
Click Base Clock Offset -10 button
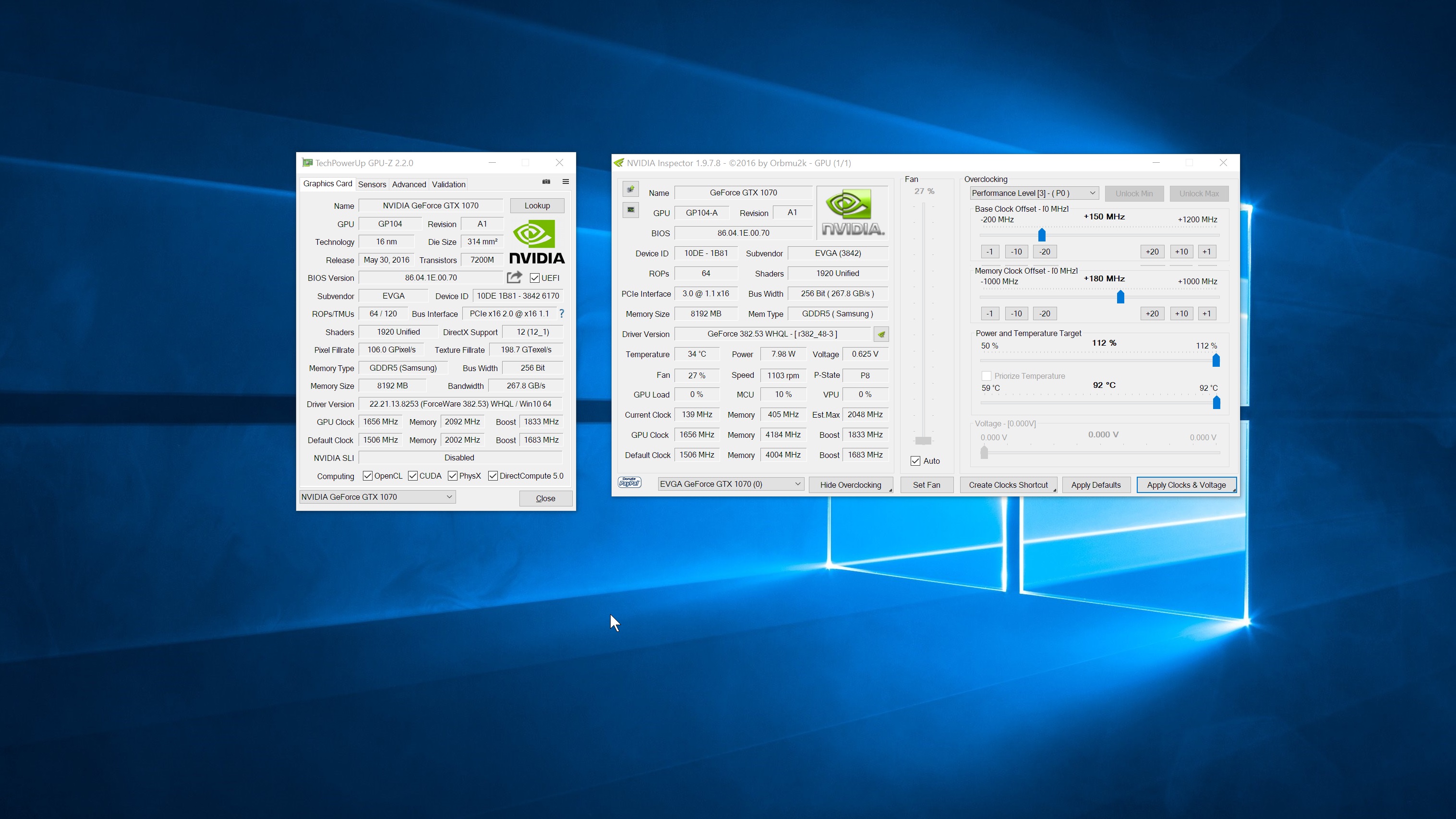point(1016,252)
